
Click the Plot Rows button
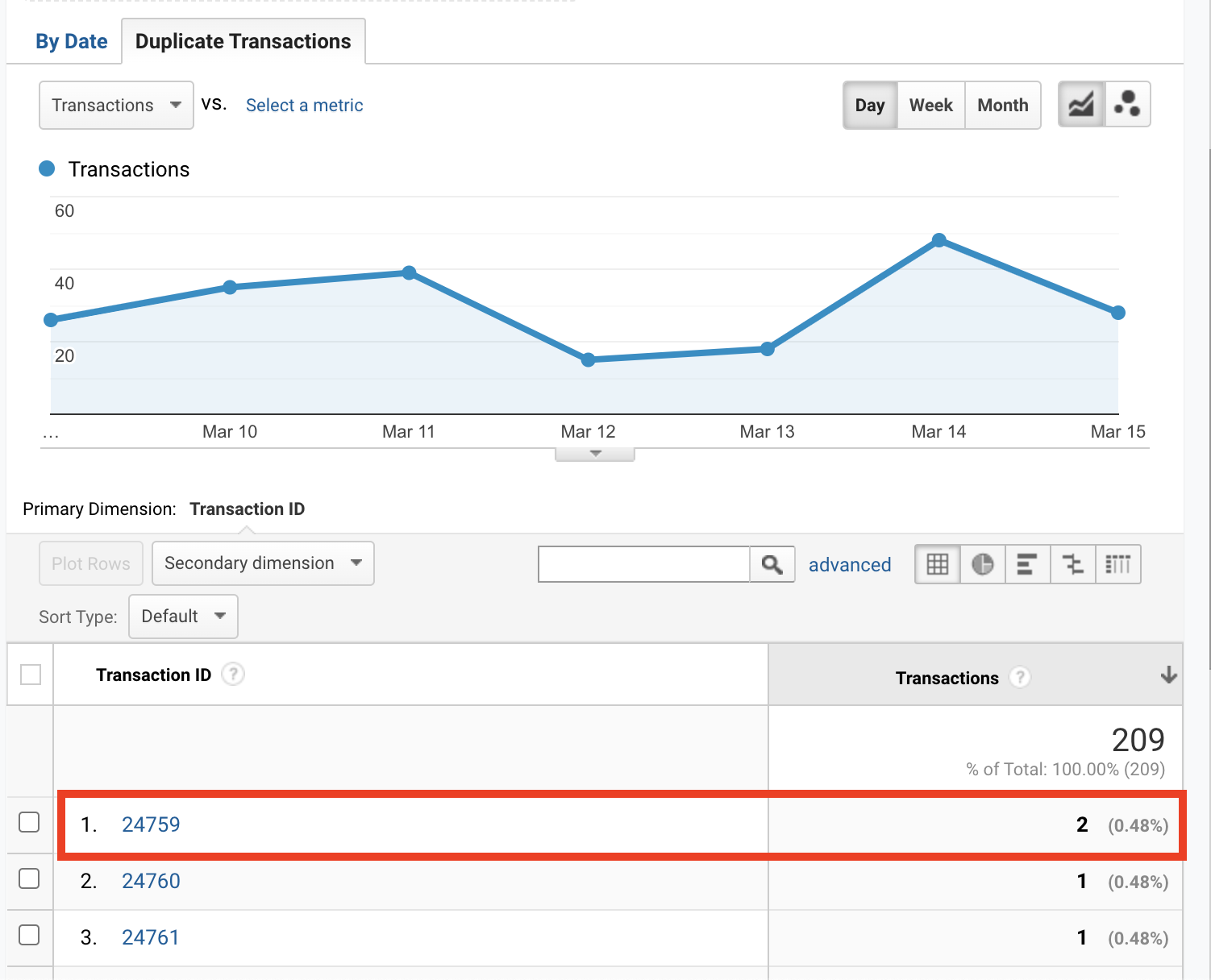pos(91,563)
